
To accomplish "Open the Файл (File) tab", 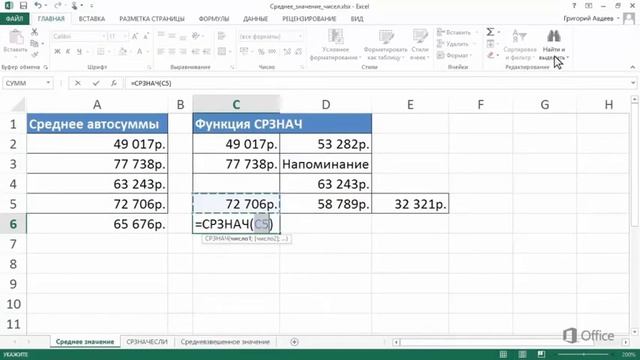I will click(14, 19).
